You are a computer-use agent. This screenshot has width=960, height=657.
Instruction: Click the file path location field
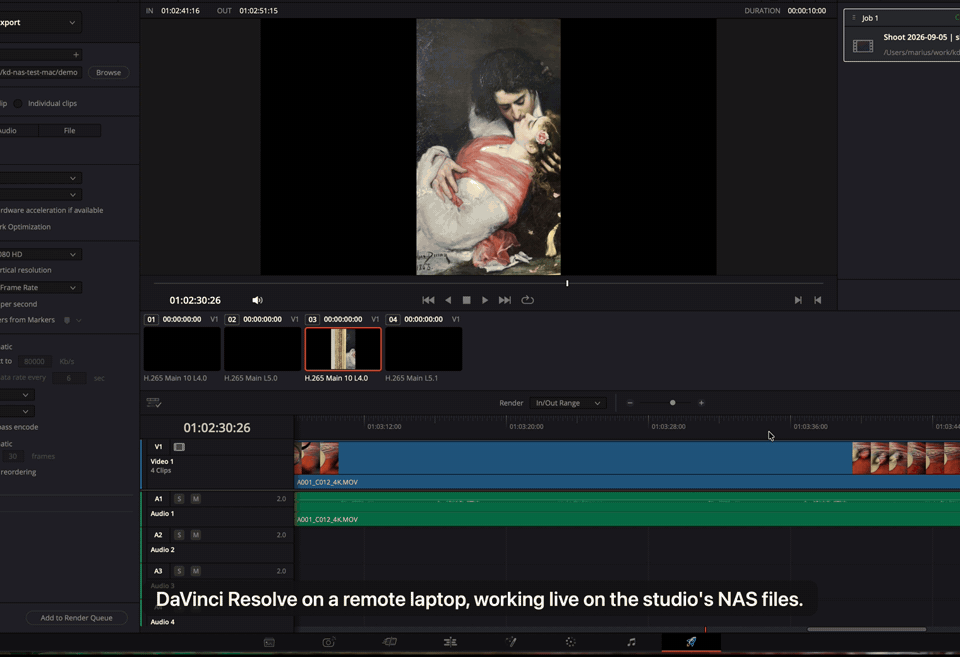coord(40,72)
